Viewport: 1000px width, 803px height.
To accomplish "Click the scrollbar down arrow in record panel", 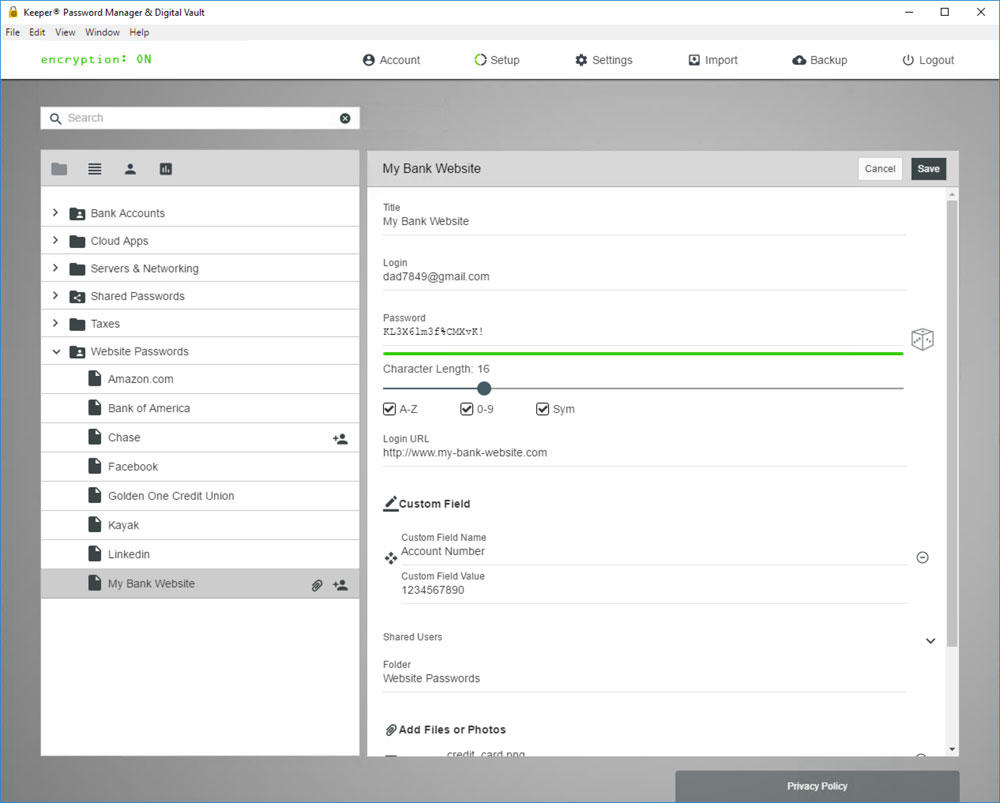I will 952,749.
